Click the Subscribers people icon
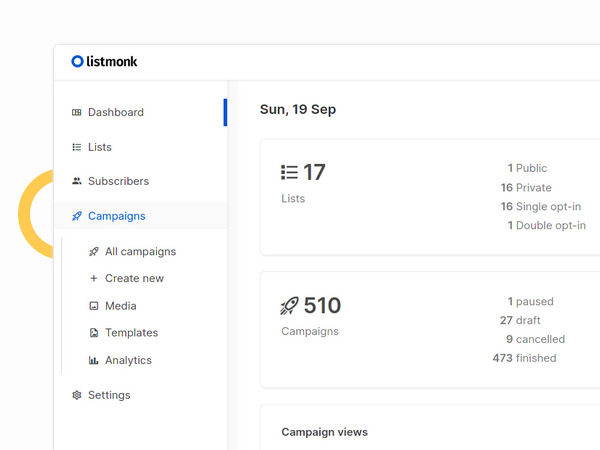The height and width of the screenshot is (450, 600). 77,182
